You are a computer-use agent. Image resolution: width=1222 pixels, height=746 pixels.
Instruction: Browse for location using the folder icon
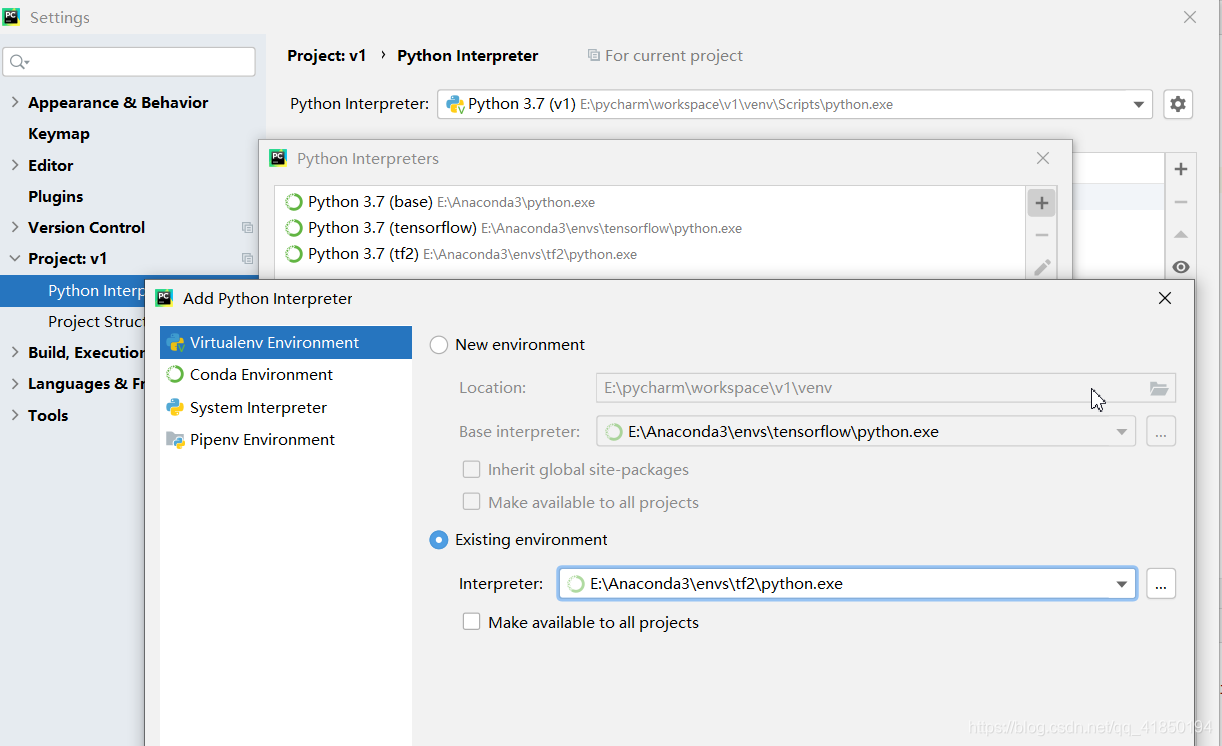(1159, 388)
